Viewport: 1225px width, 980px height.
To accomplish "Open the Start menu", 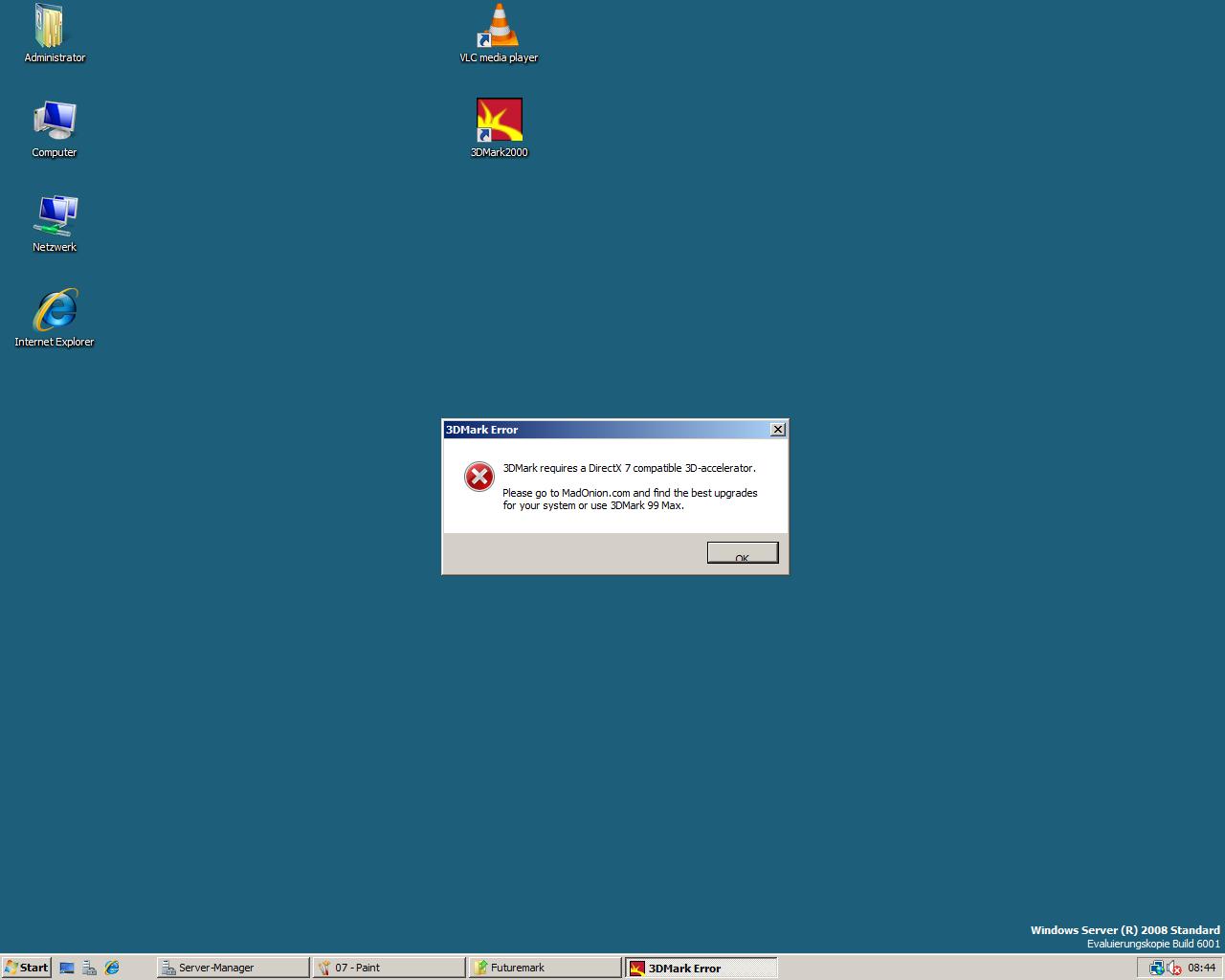I will pos(27,968).
